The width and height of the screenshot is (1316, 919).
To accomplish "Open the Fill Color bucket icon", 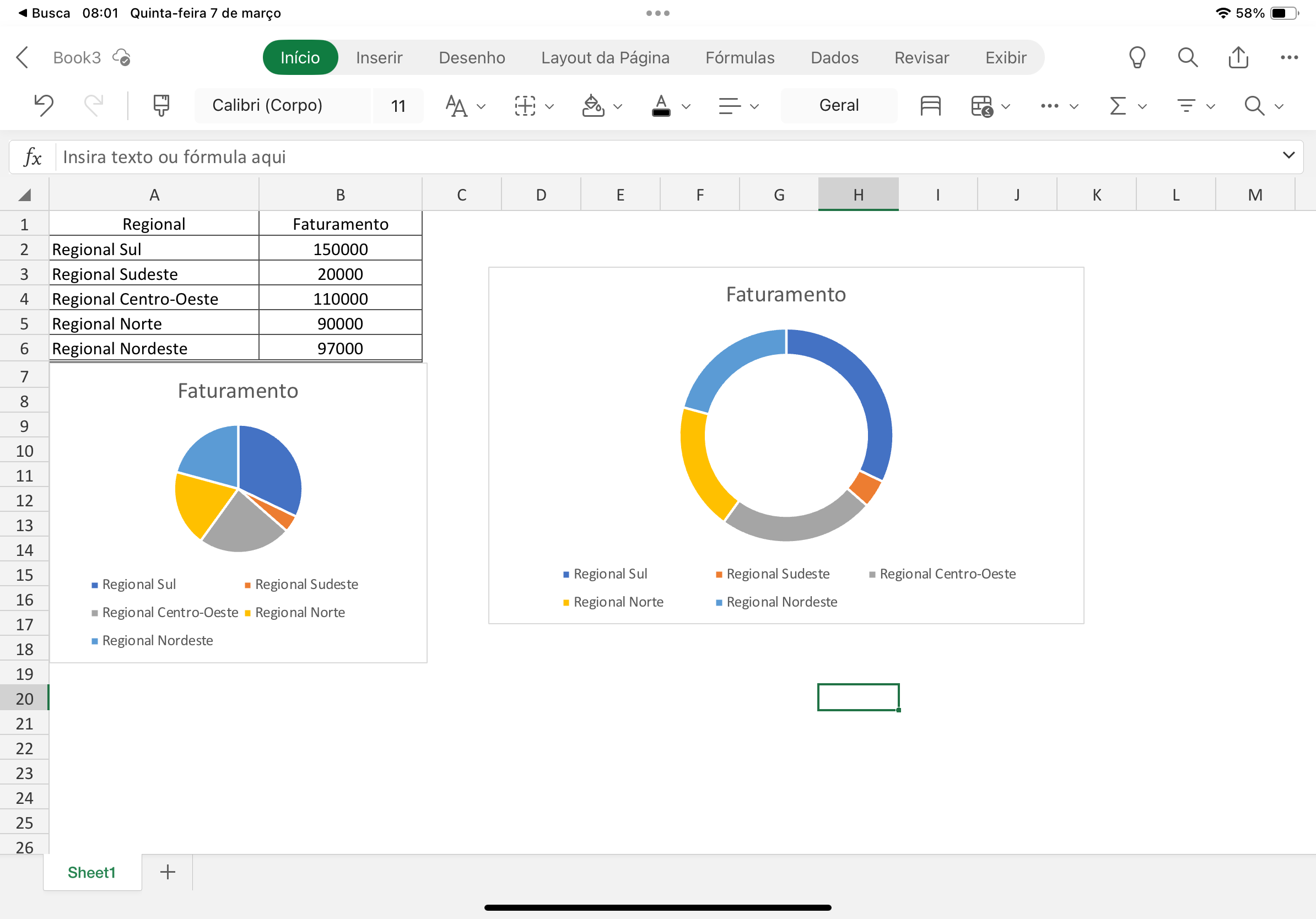I will point(593,105).
